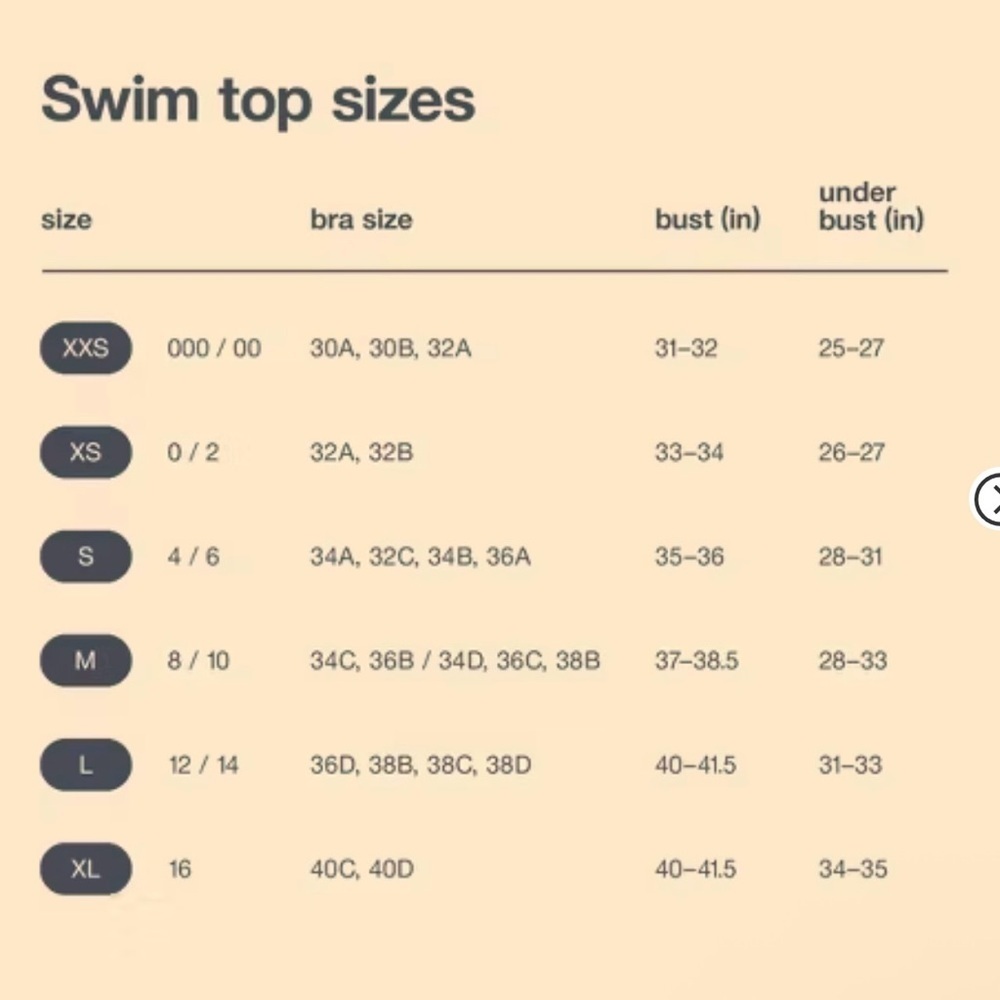
Task: Click bra sizes 30A, 30B, 32A
Action: tap(390, 348)
